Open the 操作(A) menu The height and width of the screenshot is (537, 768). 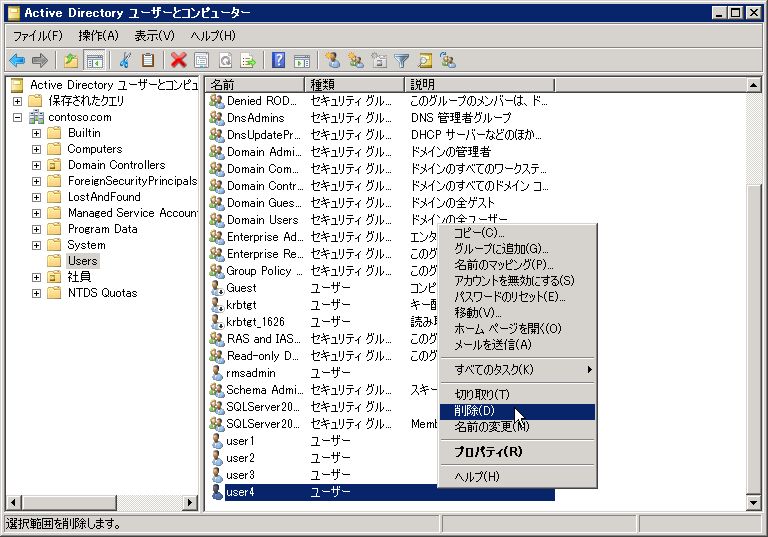[x=98, y=36]
